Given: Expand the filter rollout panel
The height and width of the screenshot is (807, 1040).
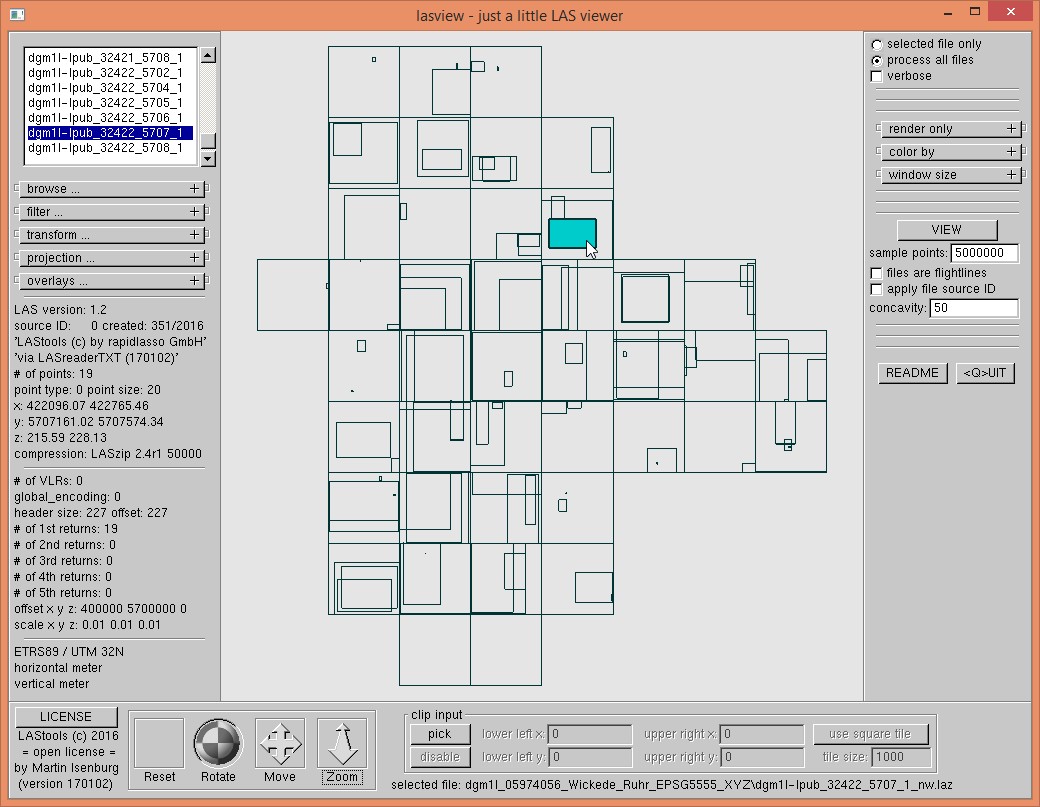Looking at the screenshot, I should pos(110,212).
